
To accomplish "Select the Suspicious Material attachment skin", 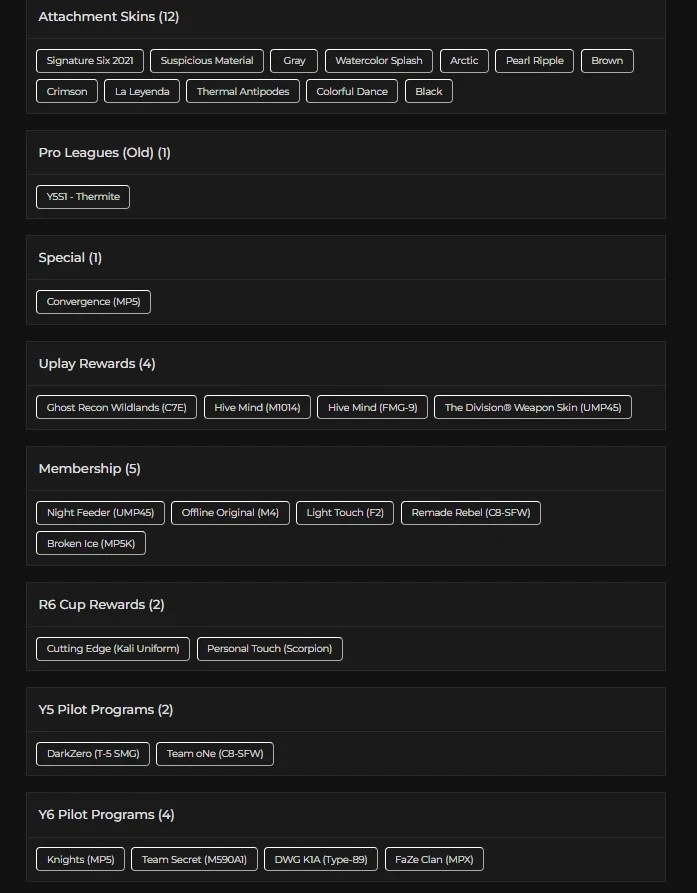I will (x=207, y=61).
